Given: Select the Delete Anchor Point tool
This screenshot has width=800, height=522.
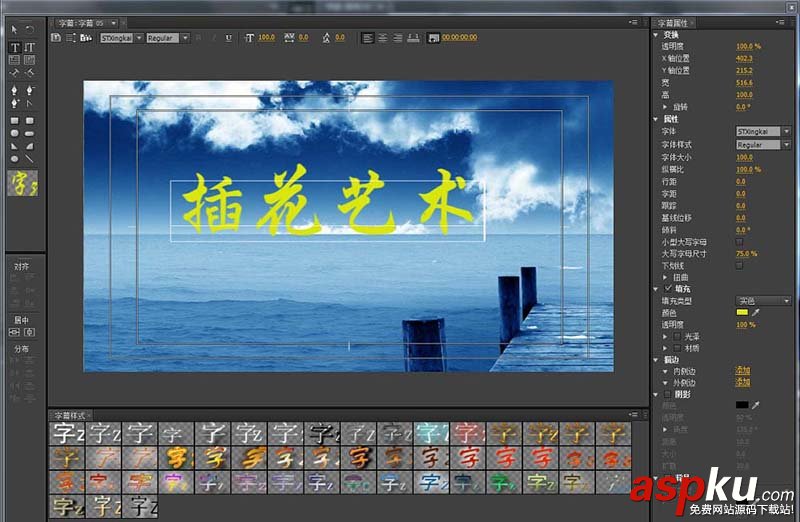Looking at the screenshot, I should click(30, 90).
